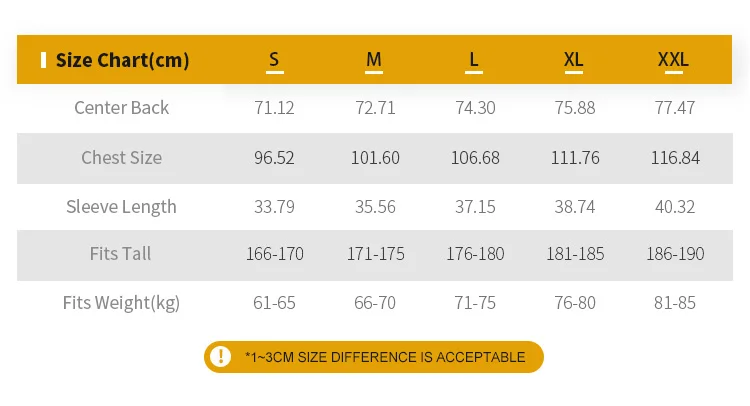The height and width of the screenshot is (406, 750).
Task: Select the S size column header
Action: pyautogui.click(x=274, y=60)
